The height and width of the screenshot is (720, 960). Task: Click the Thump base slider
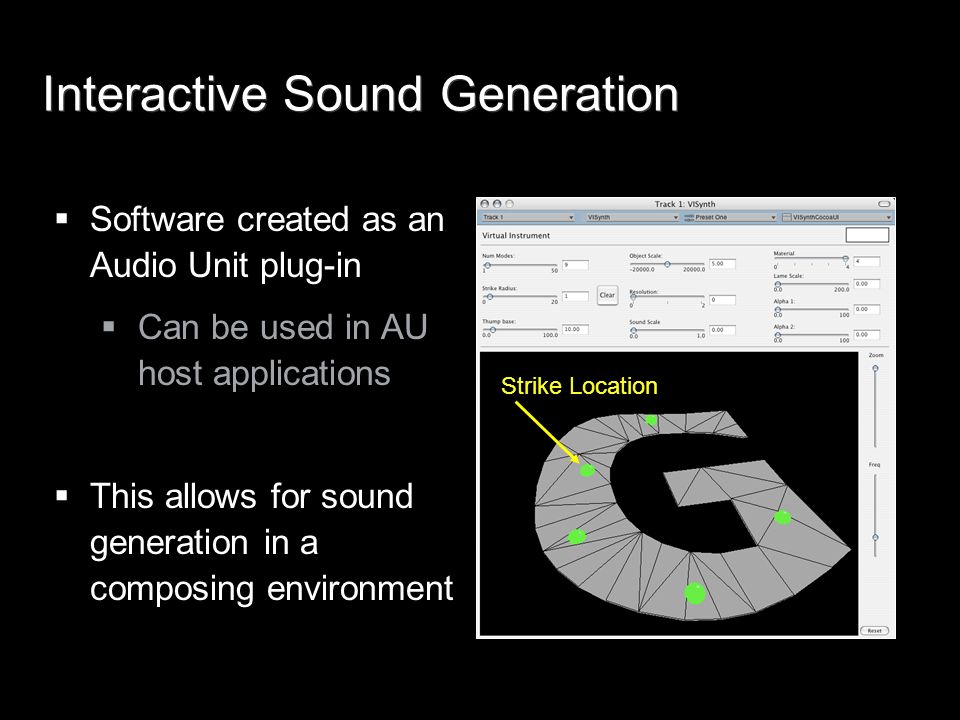tap(520, 330)
